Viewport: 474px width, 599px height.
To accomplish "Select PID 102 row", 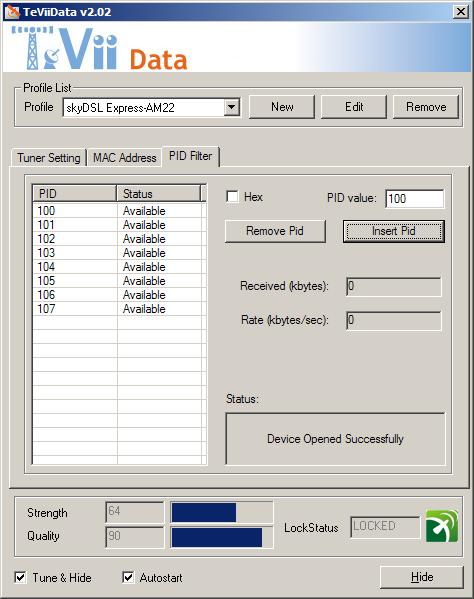I will [x=119, y=239].
